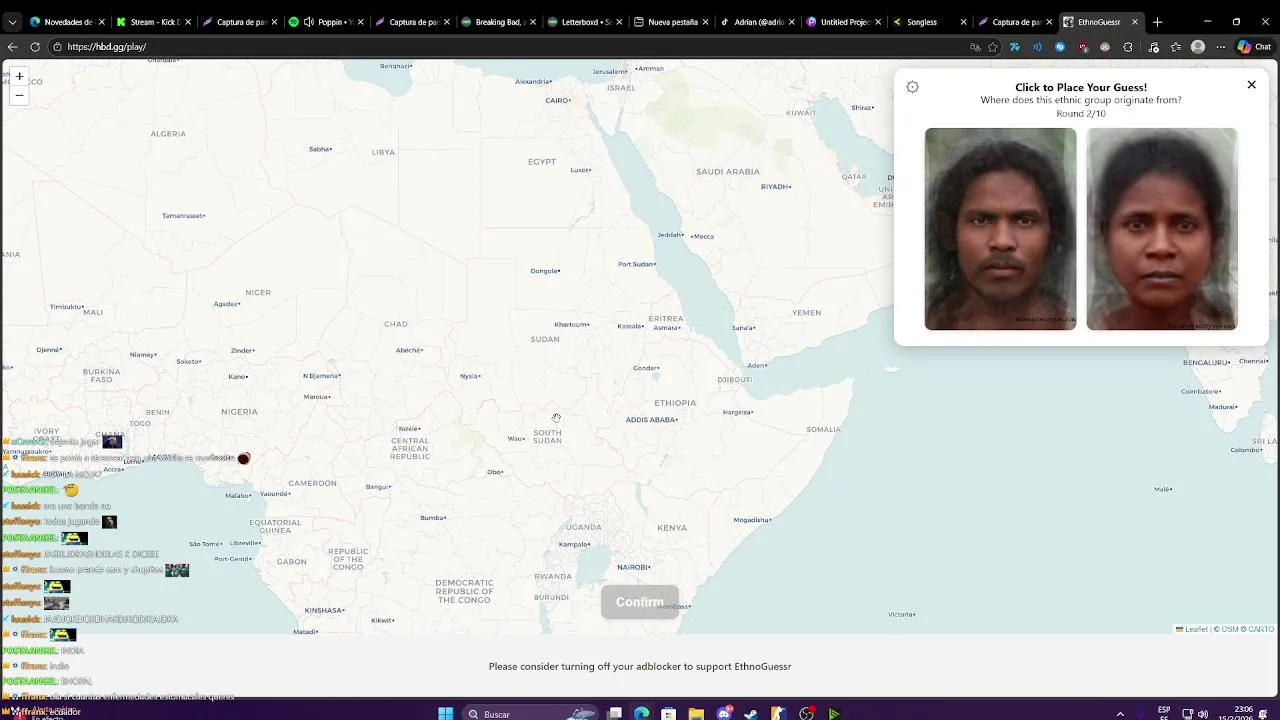Add this page to favorites star
This screenshot has height=720, width=1280.
(993, 47)
